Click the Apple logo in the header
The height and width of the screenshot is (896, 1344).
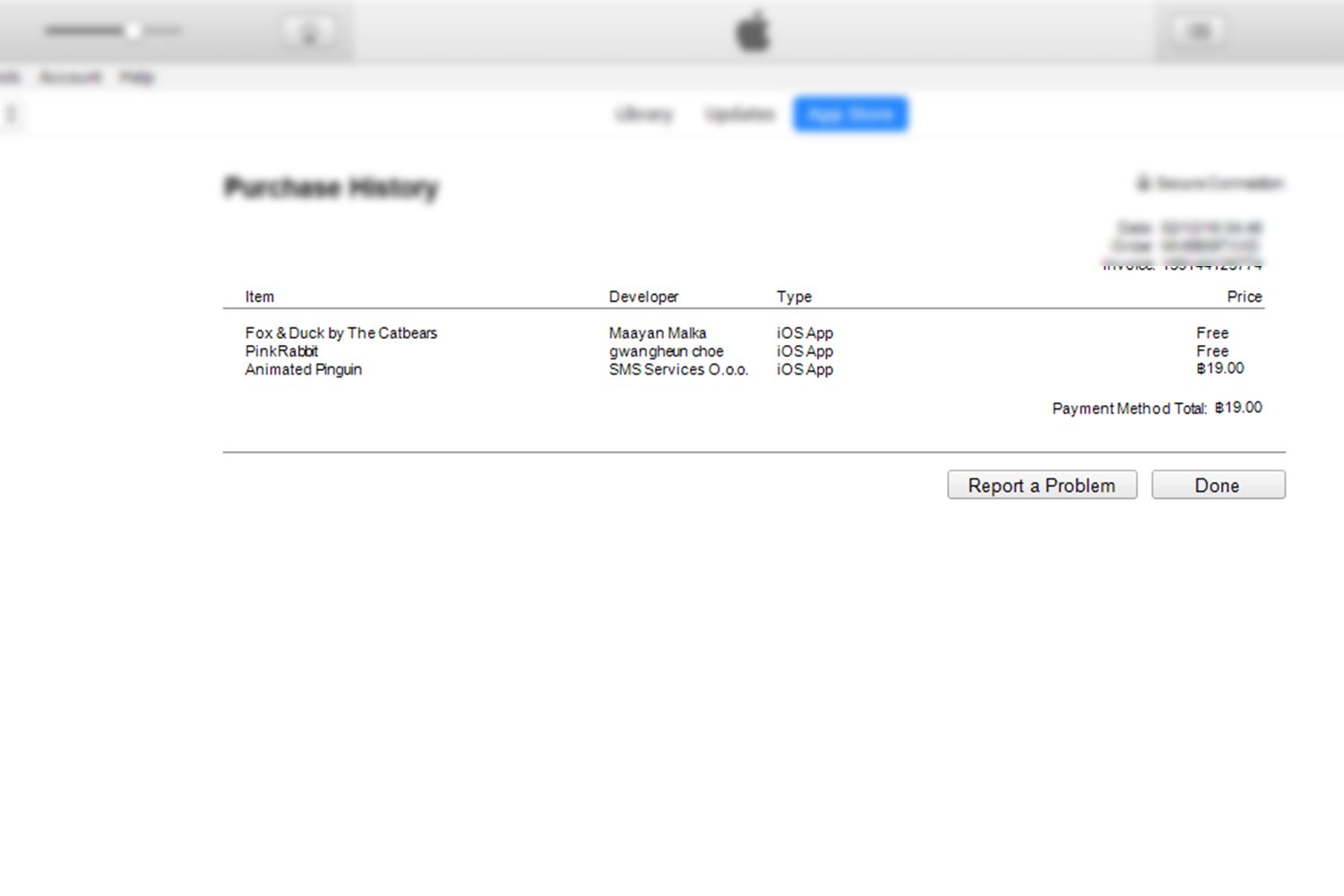753,31
